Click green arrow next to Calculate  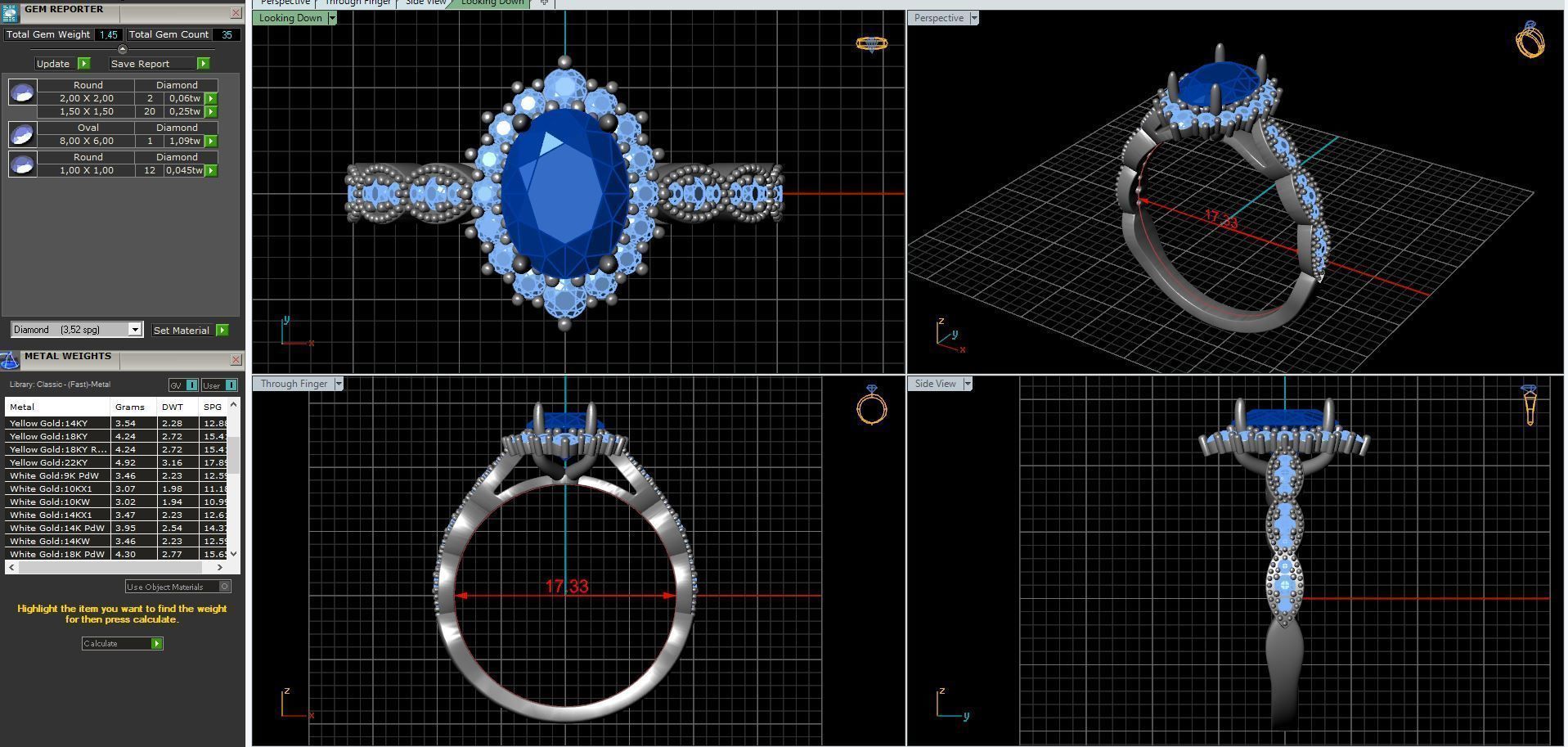coord(156,644)
